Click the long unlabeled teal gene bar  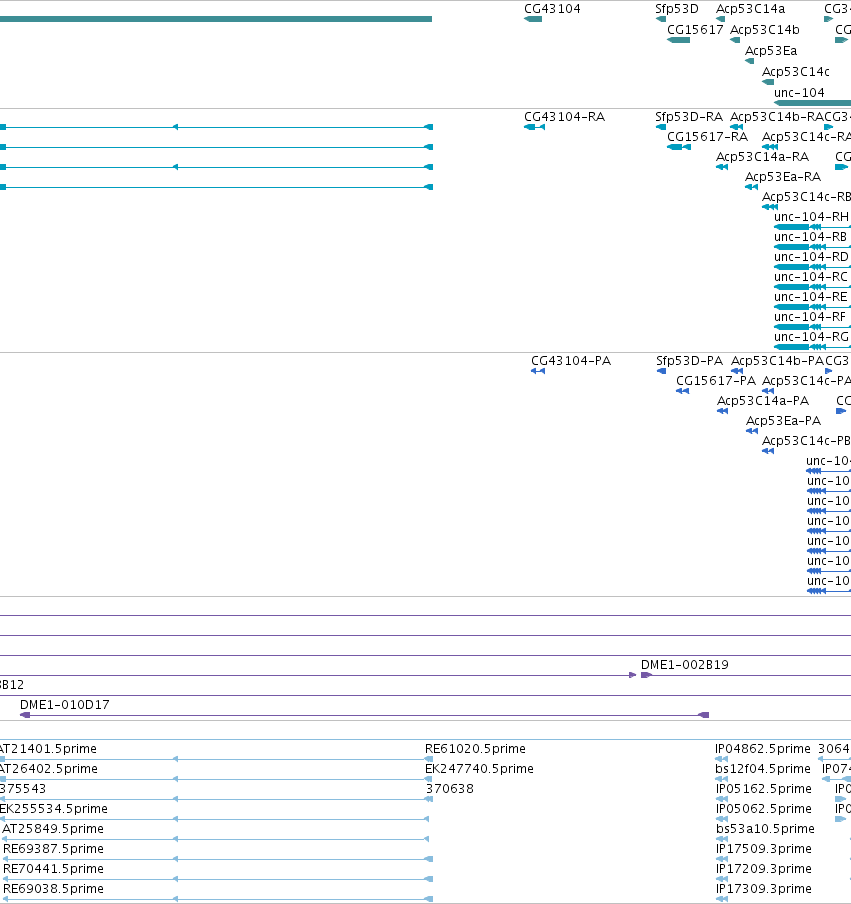[216, 19]
